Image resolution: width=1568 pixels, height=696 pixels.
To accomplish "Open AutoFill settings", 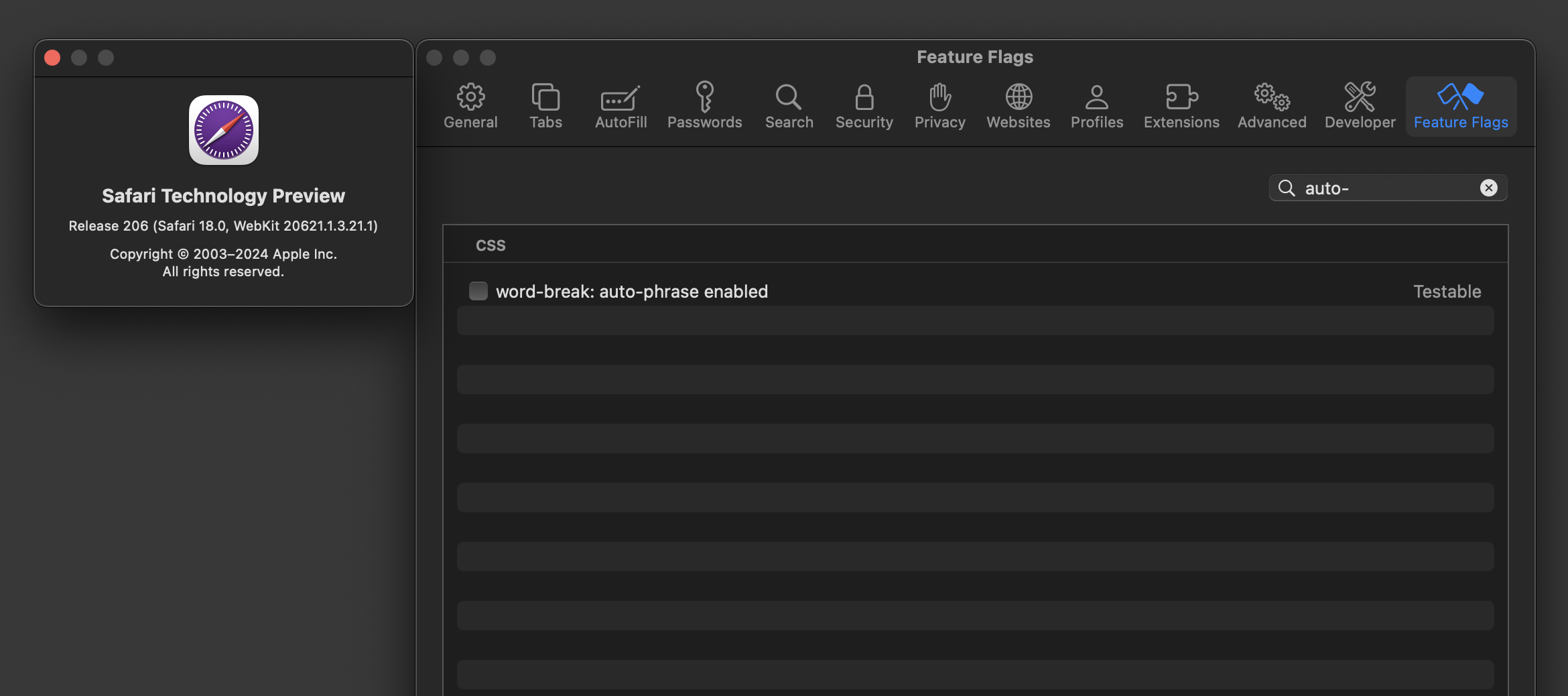I will 620,107.
